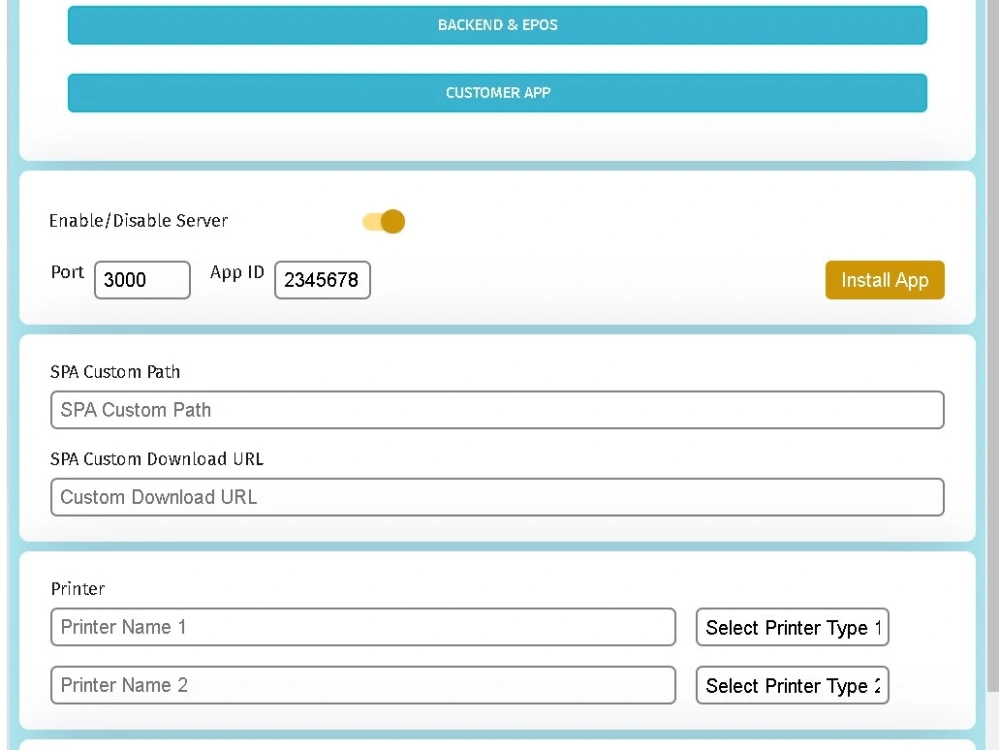This screenshot has height=750, width=1000.
Task: Click inside the Port field showing 3000
Action: [x=140, y=280]
